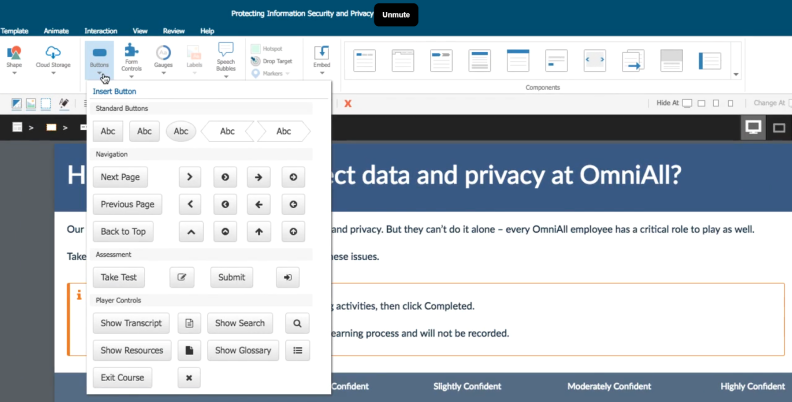Click the dashed selection box icon
792x402 pixels.
pyautogui.click(x=46, y=104)
